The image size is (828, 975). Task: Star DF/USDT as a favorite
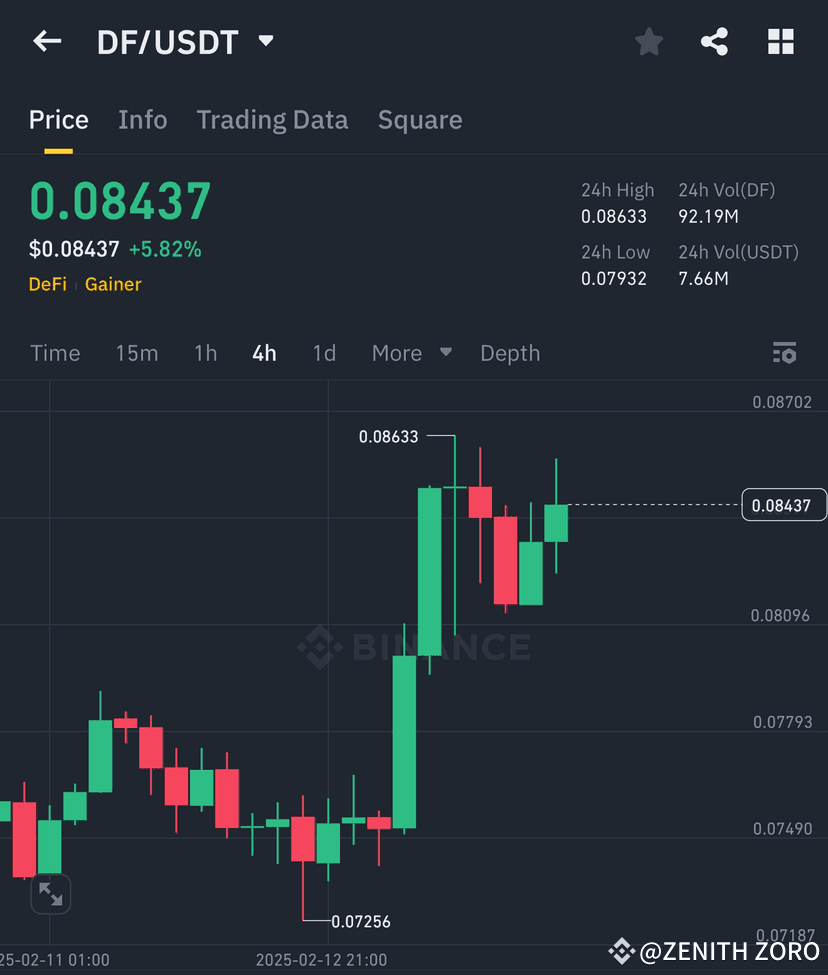tap(648, 41)
